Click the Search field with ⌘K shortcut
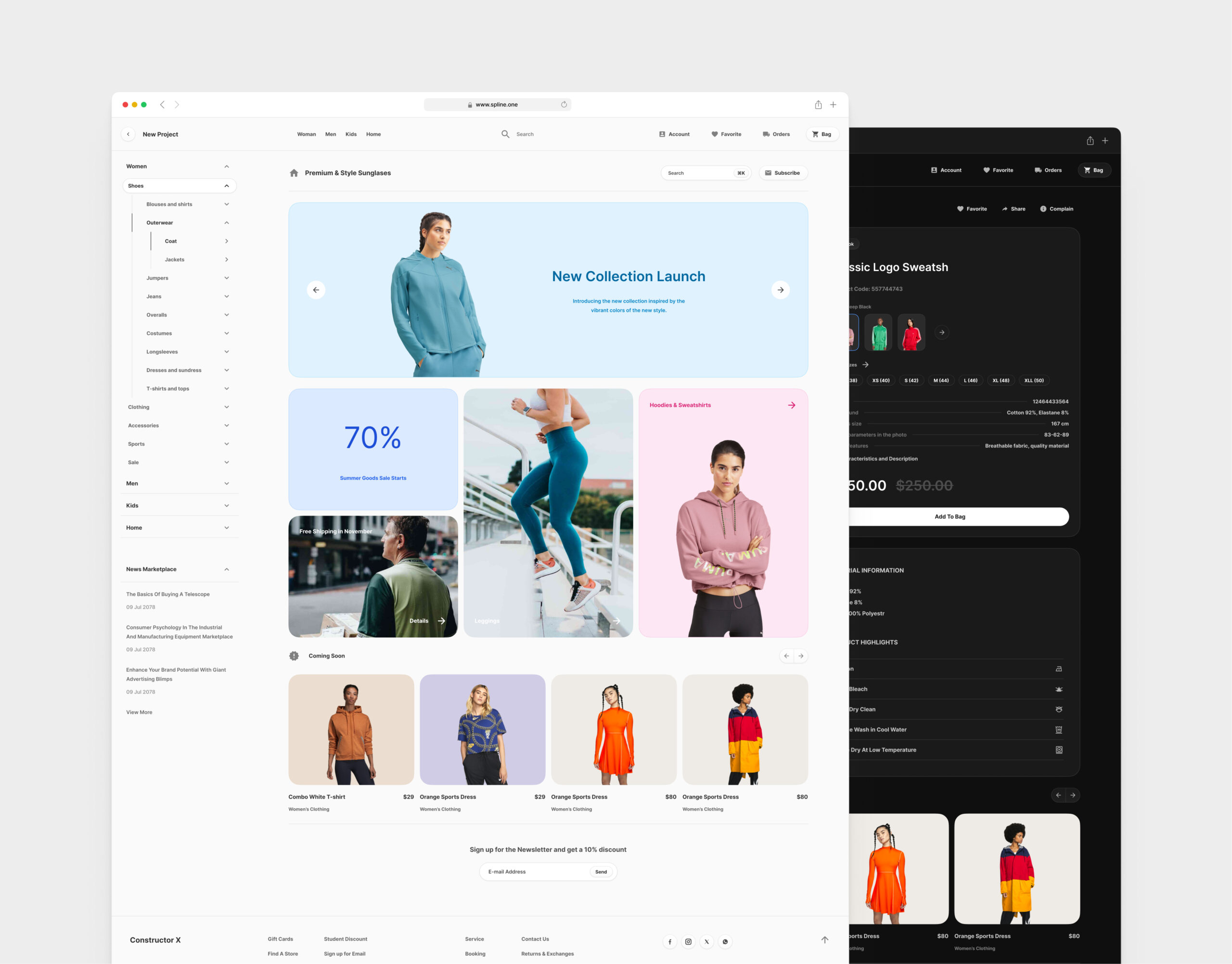This screenshot has height=964, width=1232. tap(706, 173)
